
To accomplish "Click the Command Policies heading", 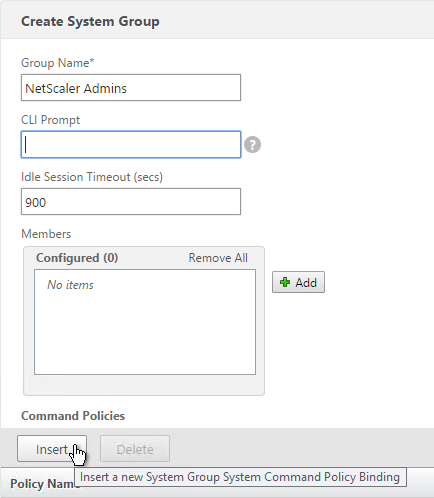I will [x=73, y=416].
